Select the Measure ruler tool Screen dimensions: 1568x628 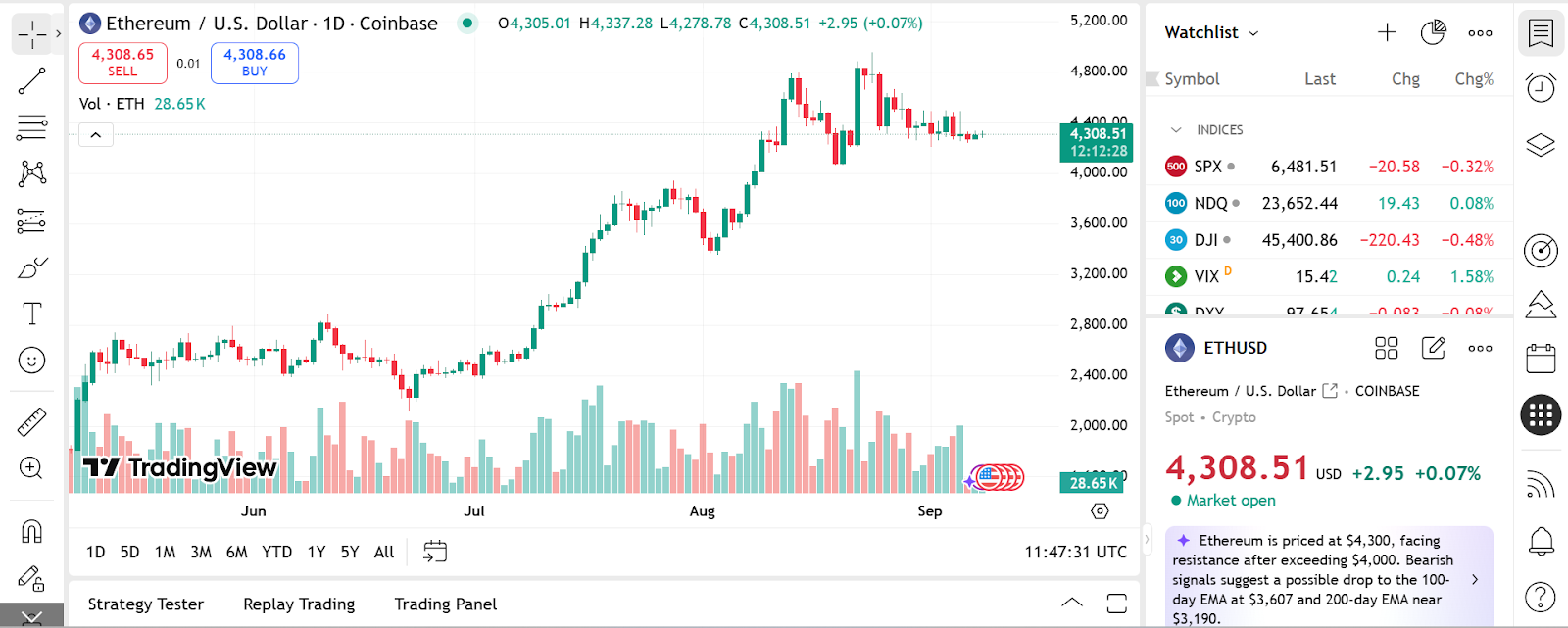point(31,421)
